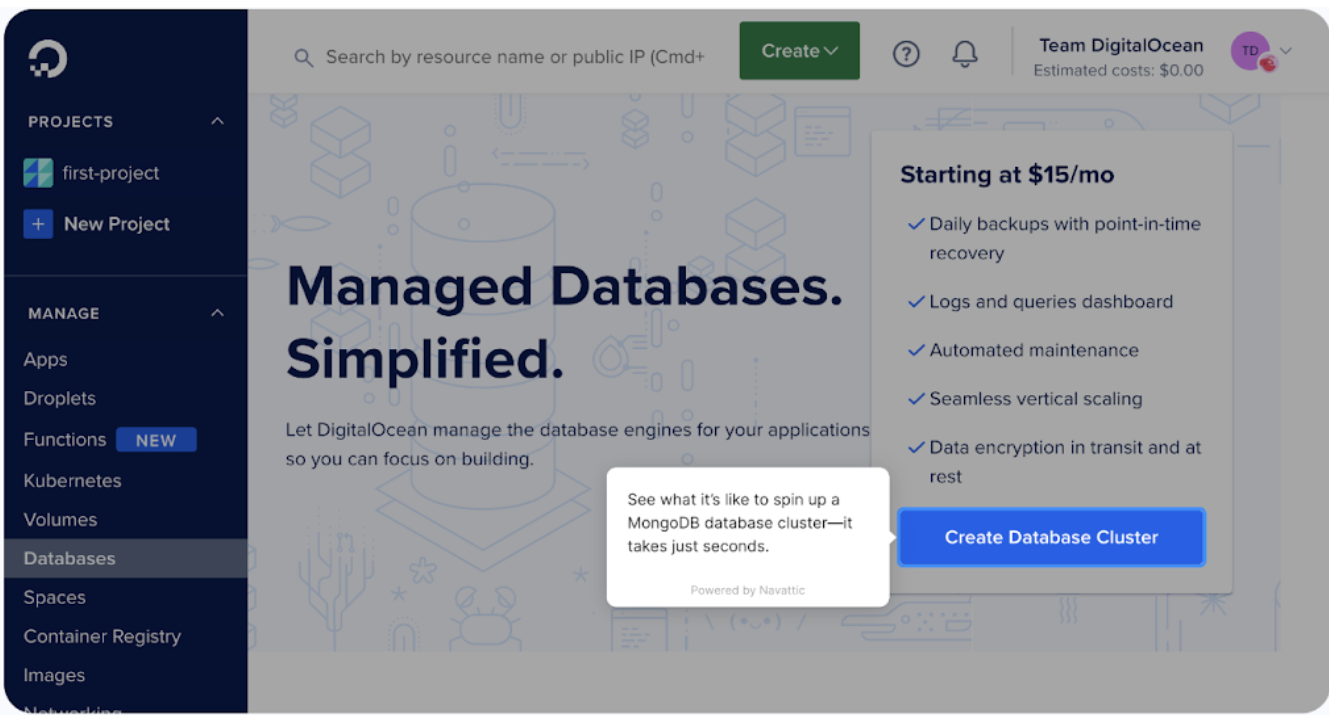Open Images in the sidebar
This screenshot has width=1329, height=719.
click(54, 675)
